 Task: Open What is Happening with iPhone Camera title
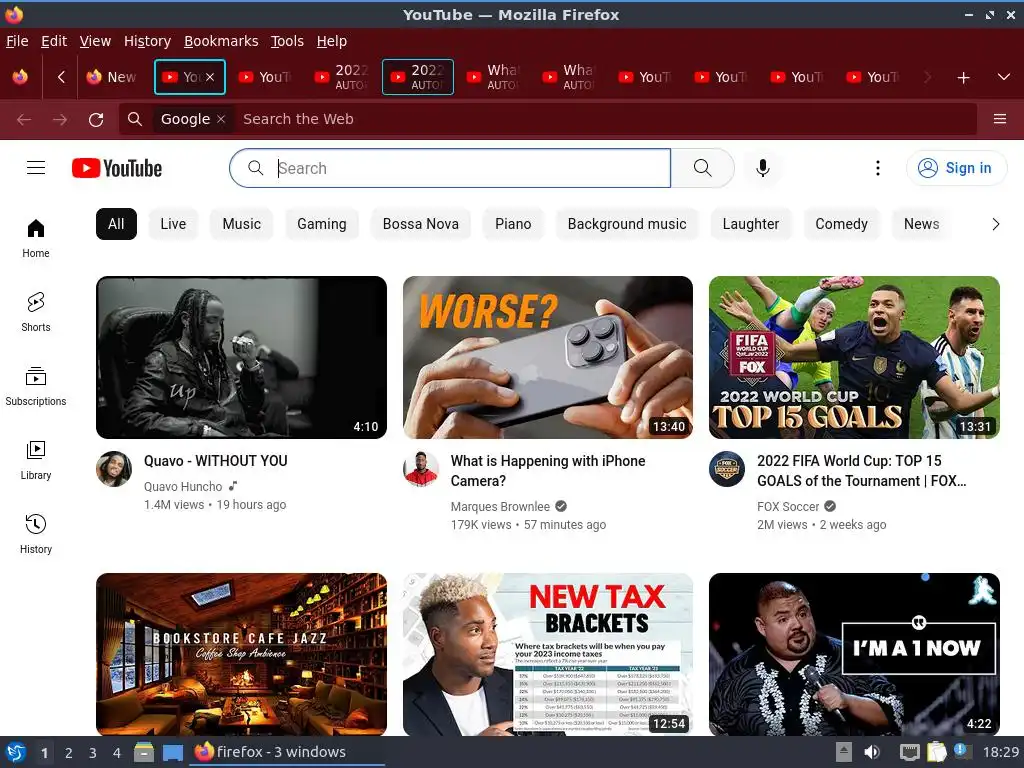tap(548, 471)
